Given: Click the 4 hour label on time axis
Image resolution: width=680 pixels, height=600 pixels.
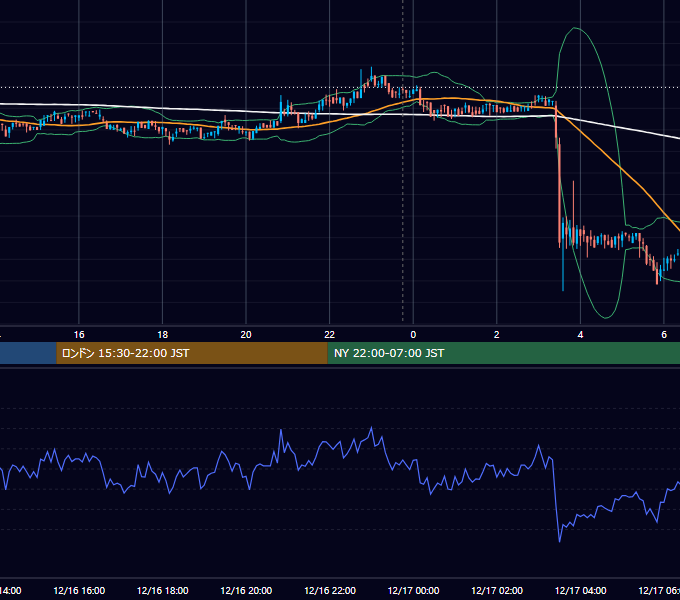Looking at the screenshot, I should (580, 335).
